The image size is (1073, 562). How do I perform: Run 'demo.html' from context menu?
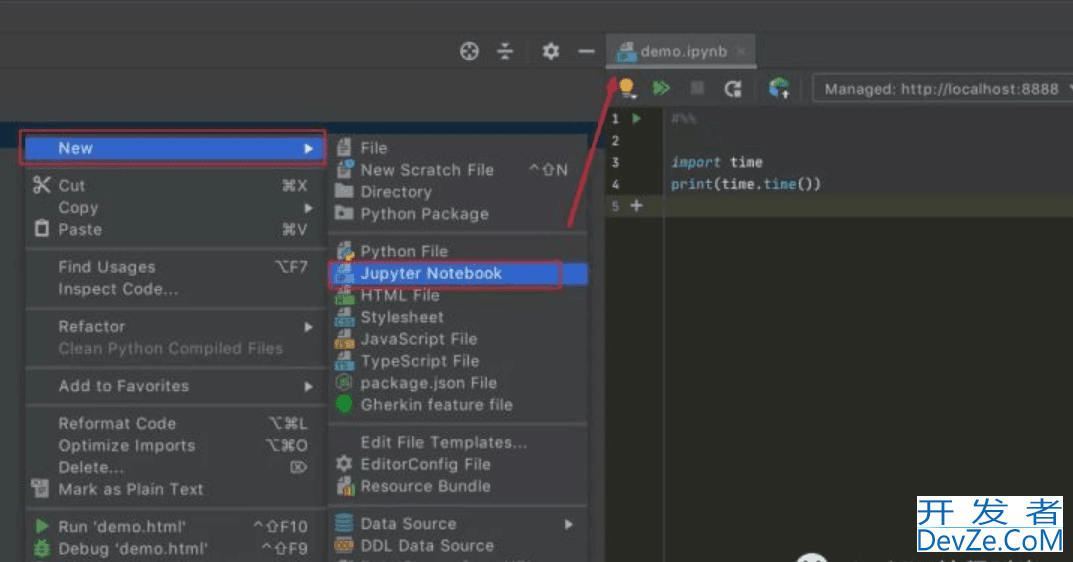(173, 526)
